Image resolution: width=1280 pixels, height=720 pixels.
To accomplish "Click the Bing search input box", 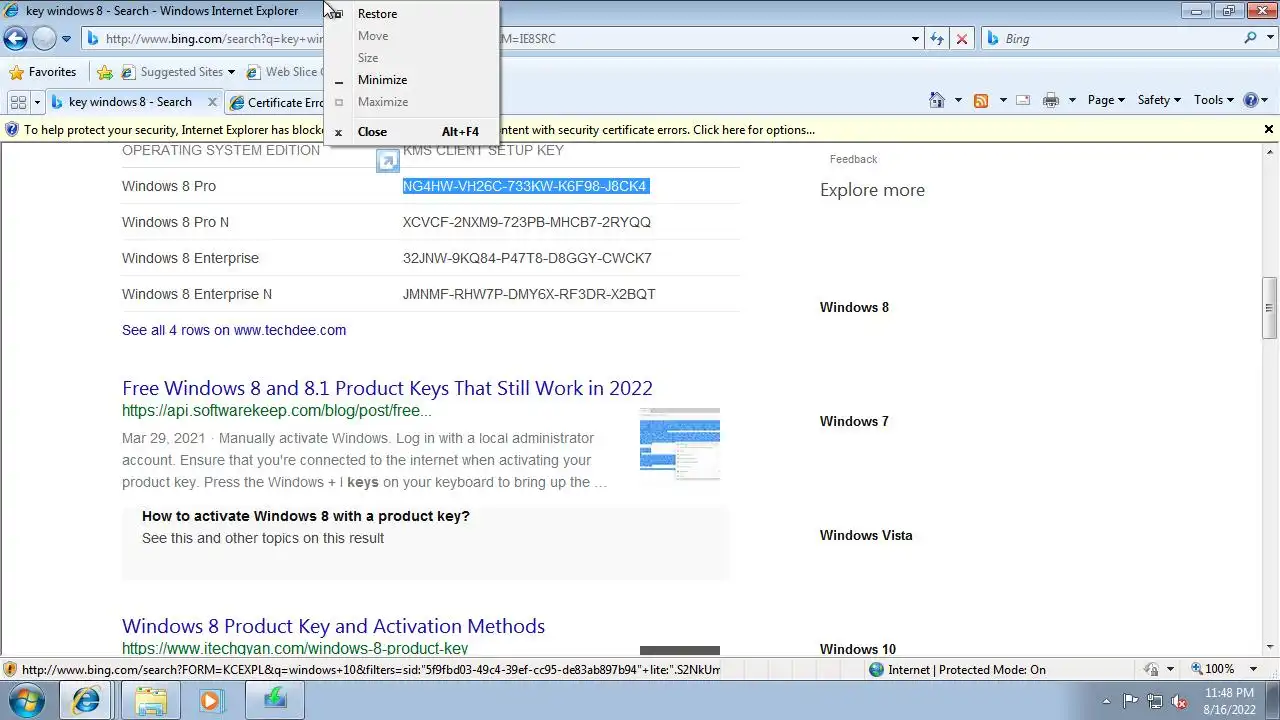I will coord(1120,39).
